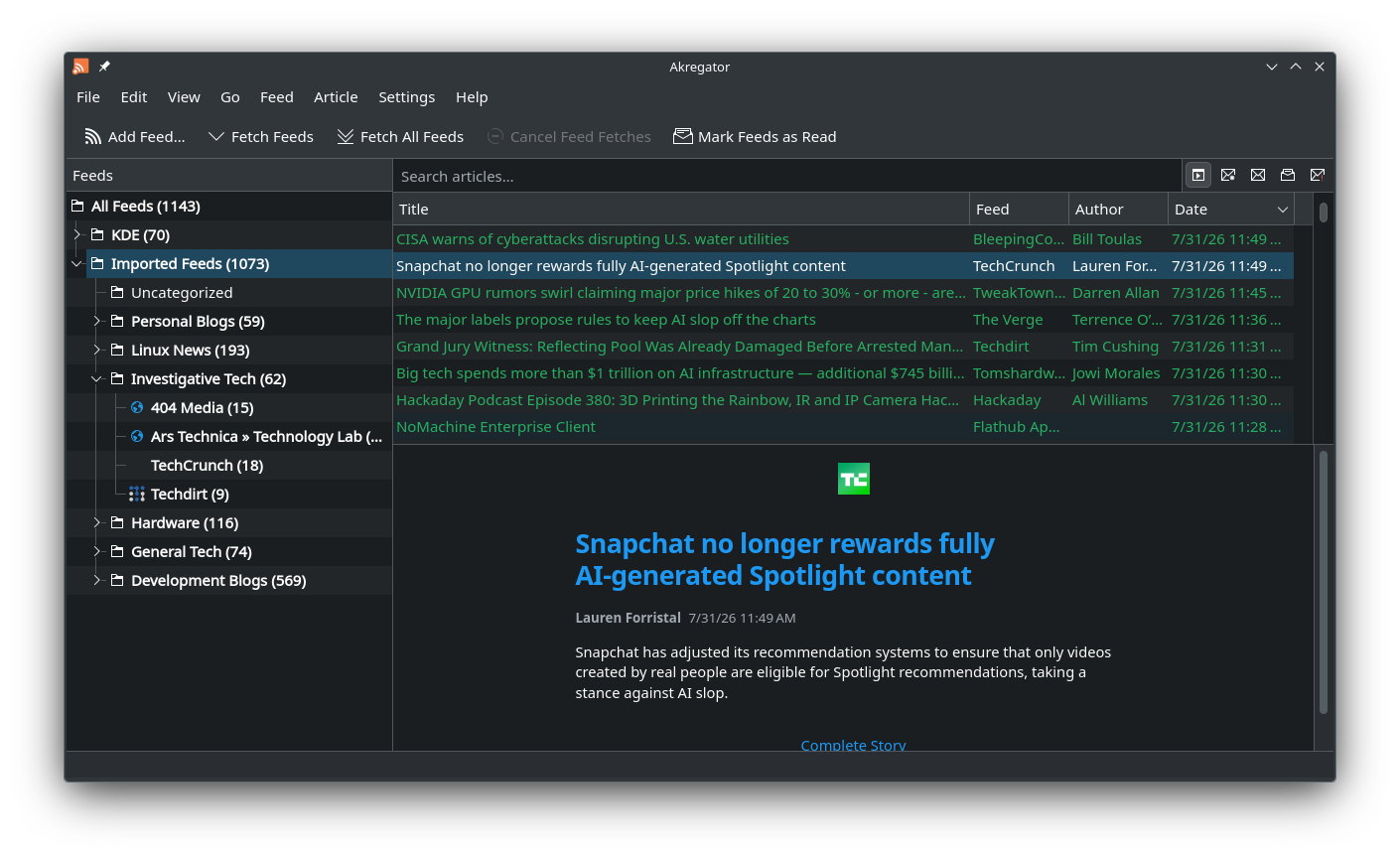The height and width of the screenshot is (858, 1400).
Task: Toggle the open envelope filter icon
Action: tap(1288, 175)
